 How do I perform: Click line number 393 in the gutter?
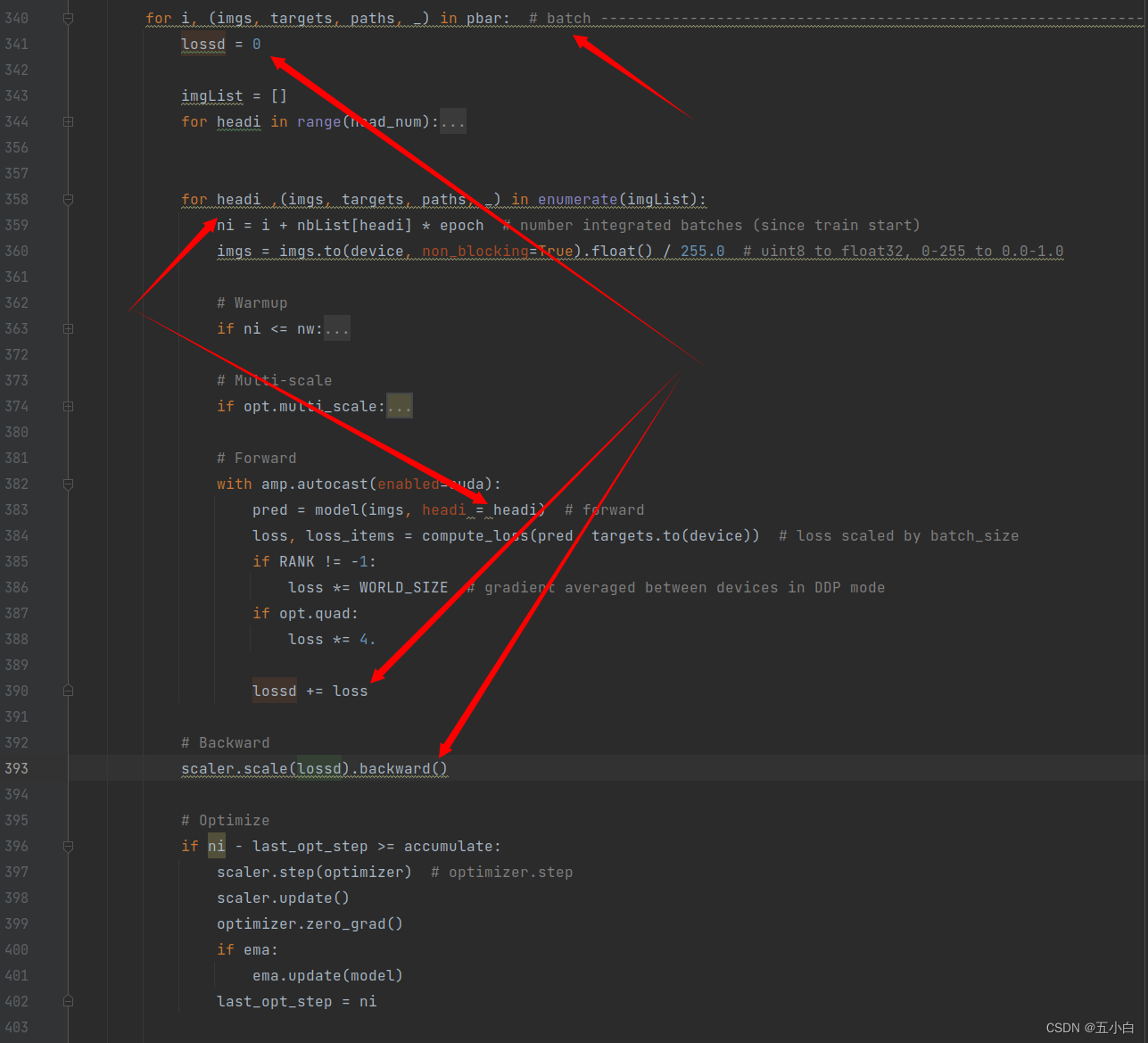[16, 768]
